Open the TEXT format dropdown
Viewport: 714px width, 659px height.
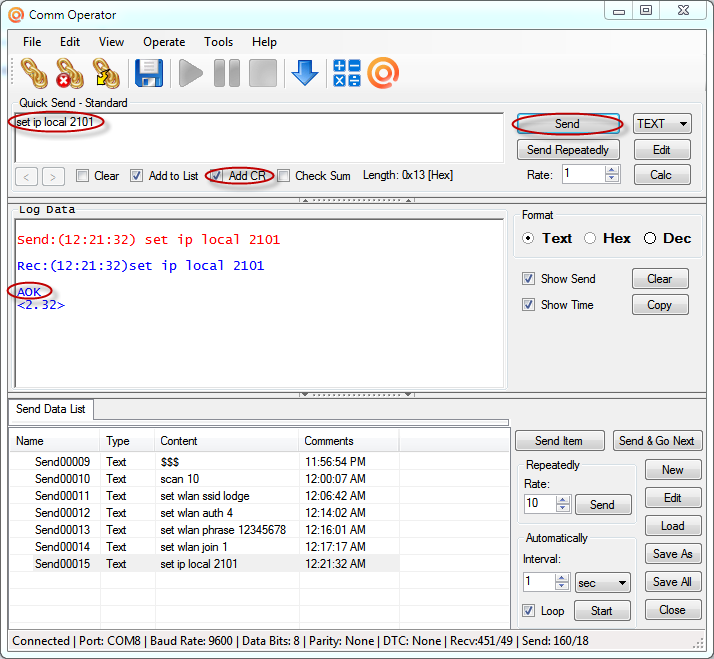coord(662,124)
